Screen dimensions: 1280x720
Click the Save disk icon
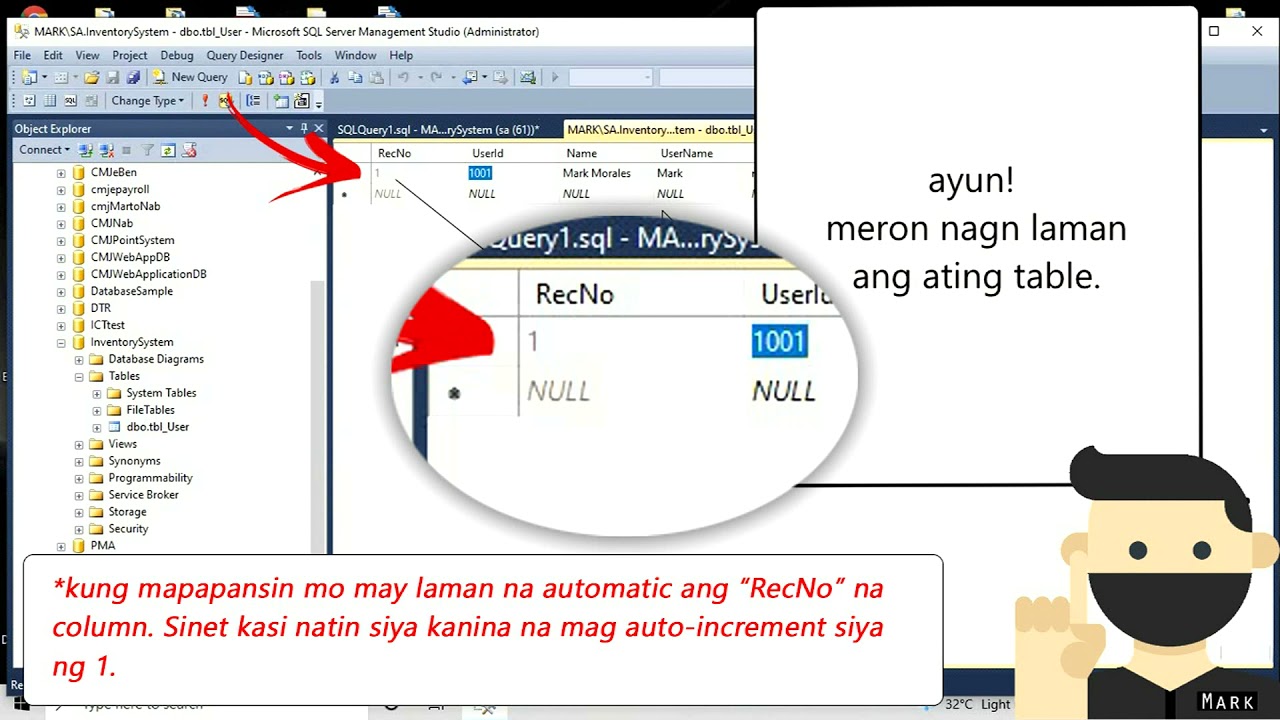click(113, 77)
